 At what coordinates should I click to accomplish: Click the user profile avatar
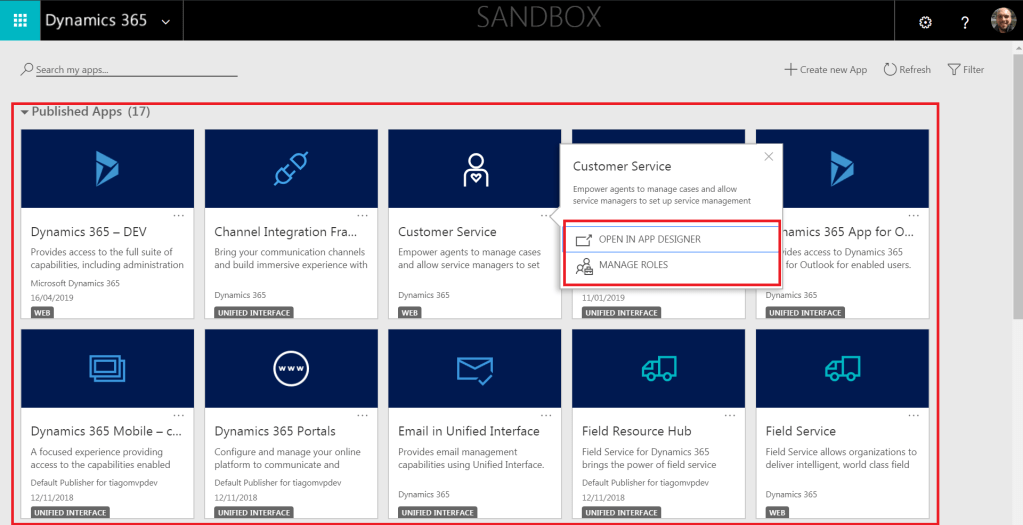(x=1002, y=20)
